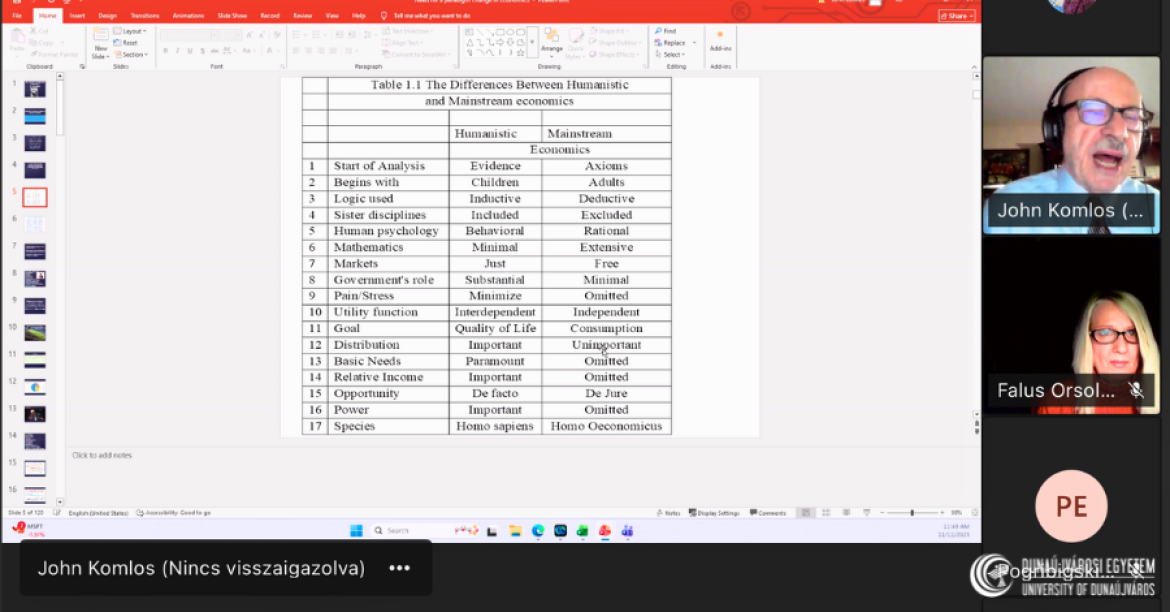Open the Edge browser from the taskbar
Viewport: 1170px width, 612px height.
[x=538, y=530]
